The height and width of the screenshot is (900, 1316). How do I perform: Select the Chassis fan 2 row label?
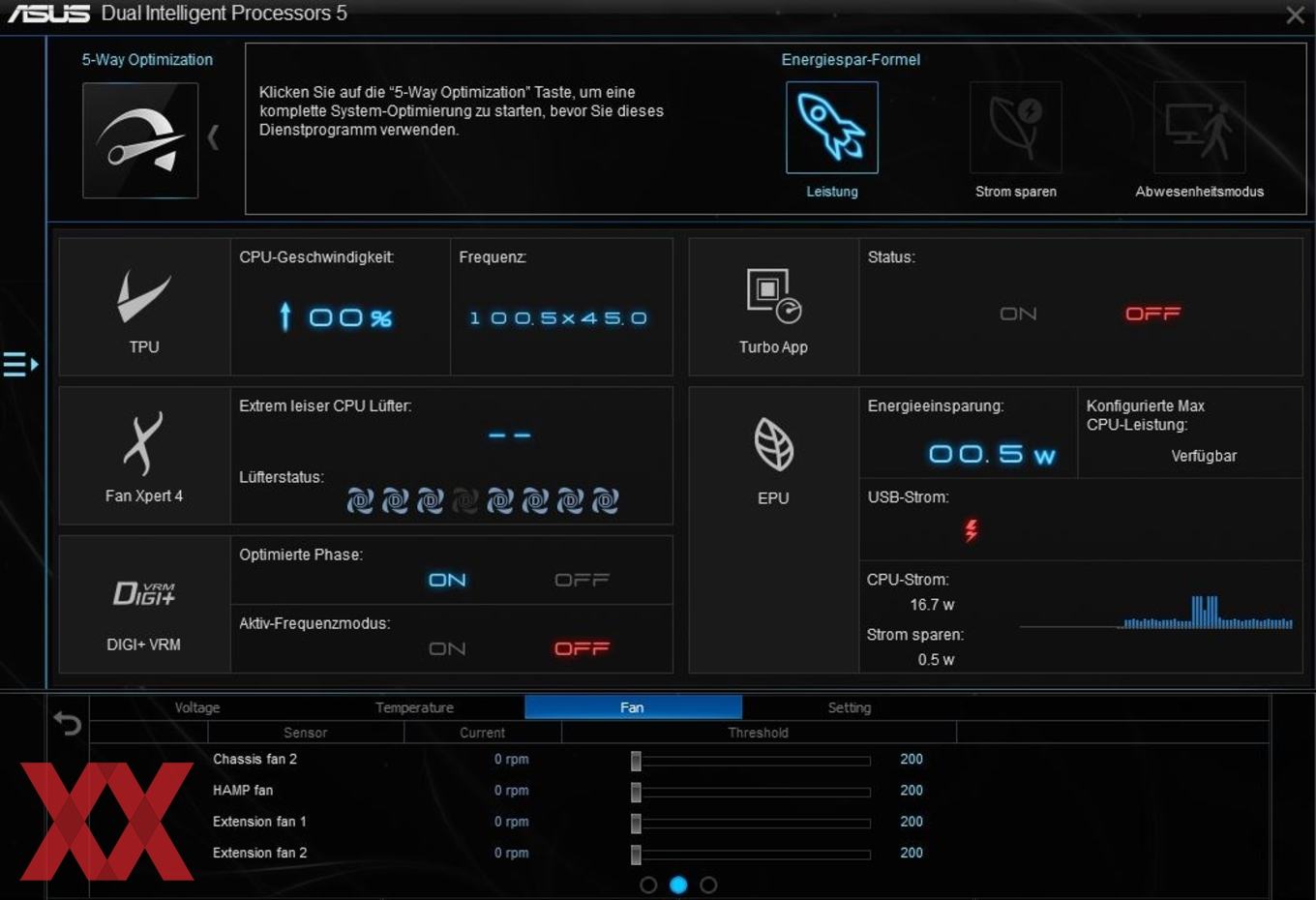click(x=254, y=759)
